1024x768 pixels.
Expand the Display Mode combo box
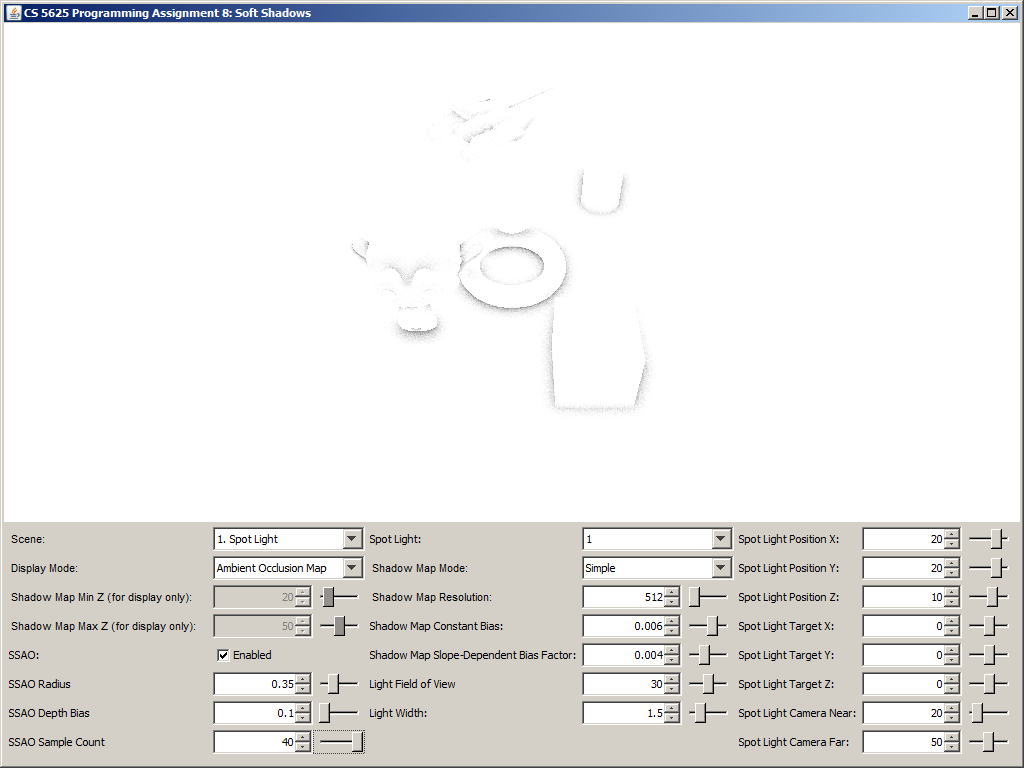[351, 568]
